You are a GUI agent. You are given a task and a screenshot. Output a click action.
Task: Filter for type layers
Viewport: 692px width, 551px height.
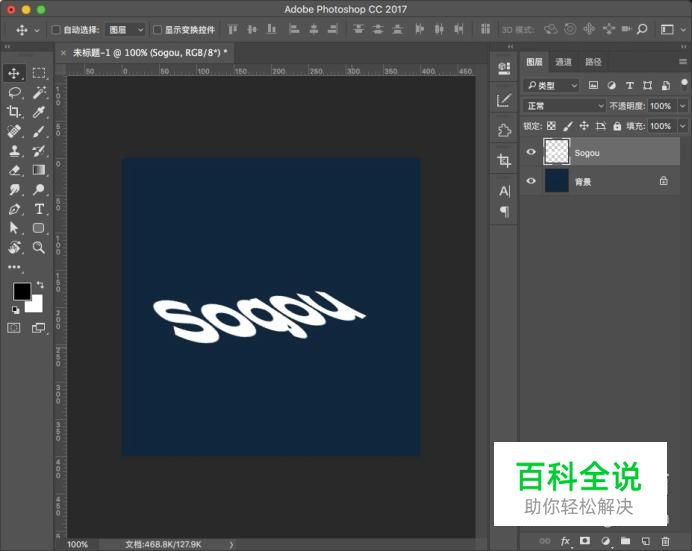click(630, 85)
